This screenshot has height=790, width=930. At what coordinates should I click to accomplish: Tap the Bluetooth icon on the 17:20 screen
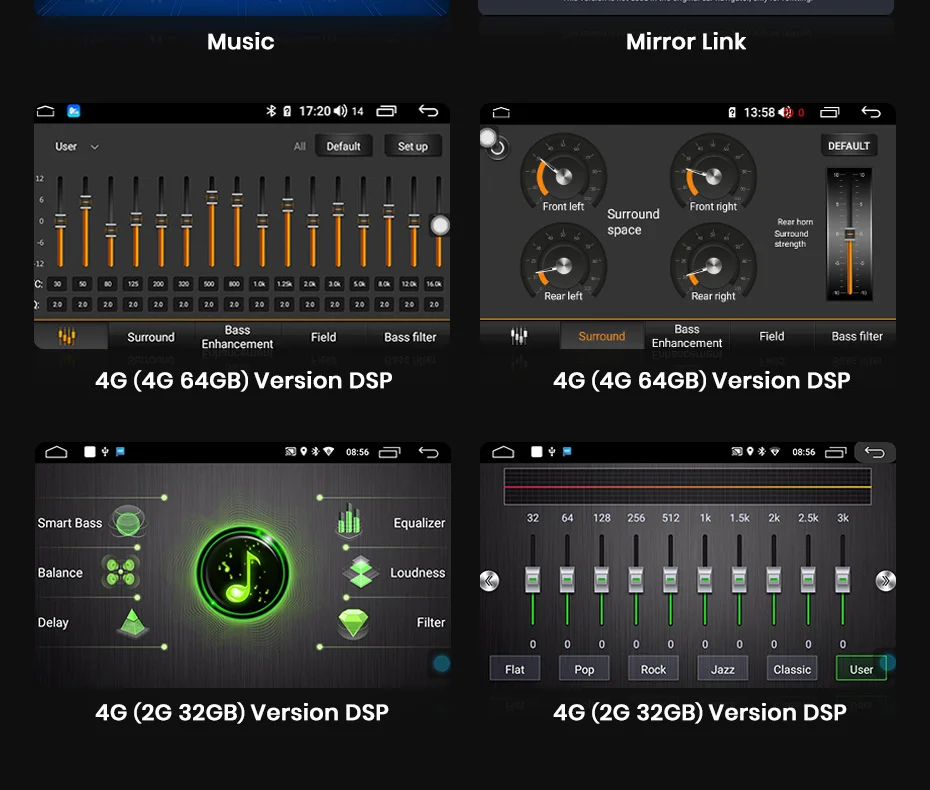click(271, 111)
